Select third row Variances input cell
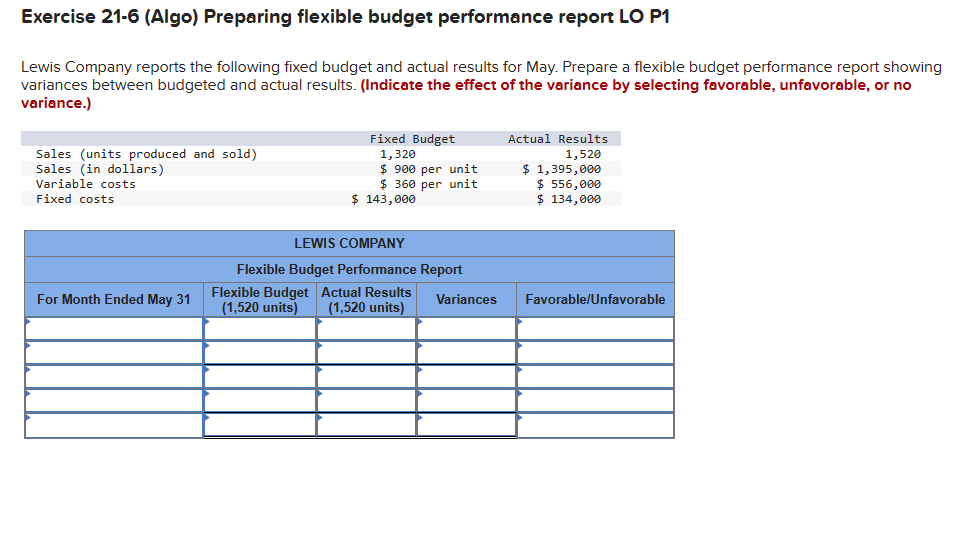Screen dimensions: 972x552 (466, 376)
